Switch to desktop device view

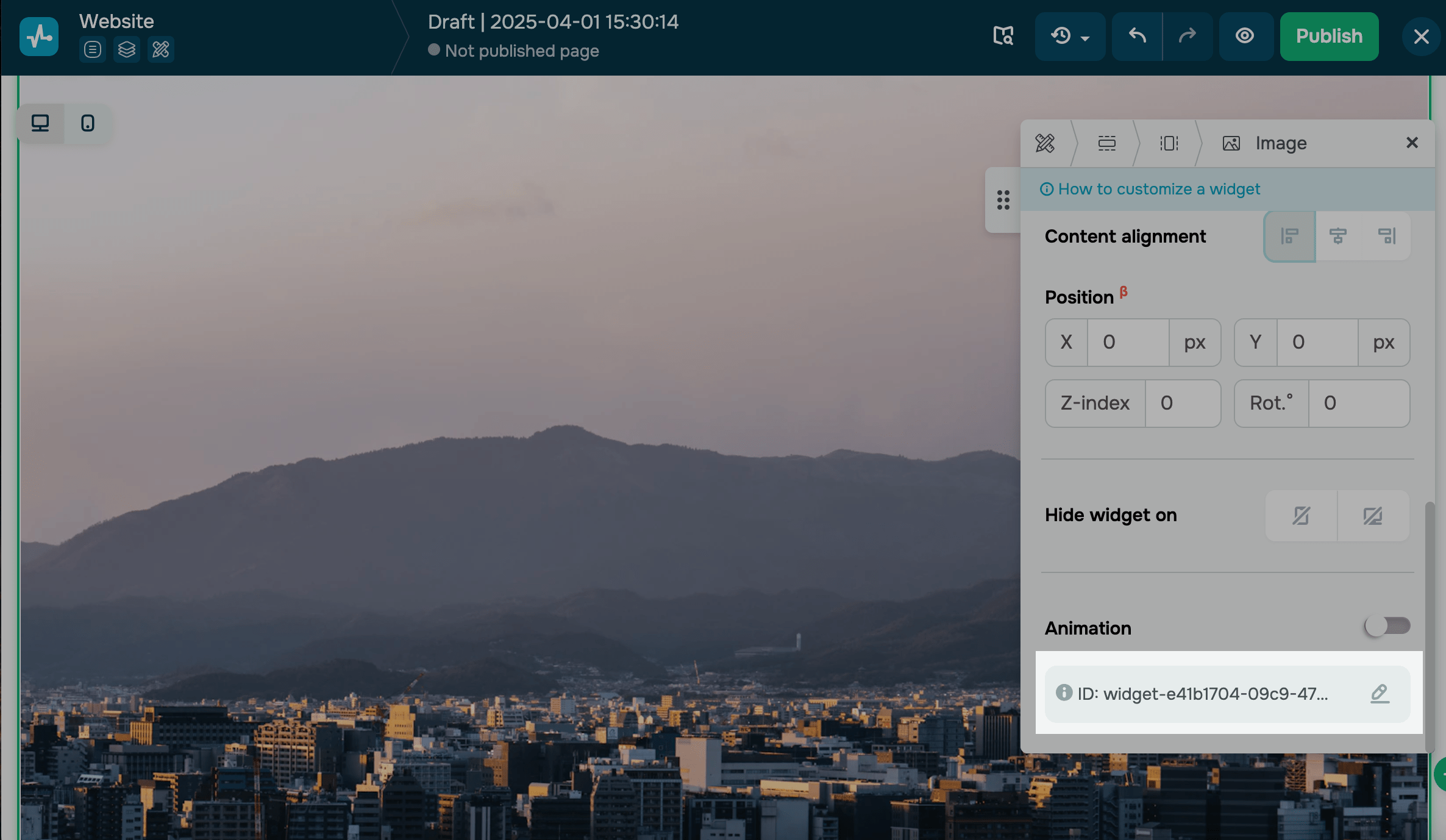pos(40,124)
